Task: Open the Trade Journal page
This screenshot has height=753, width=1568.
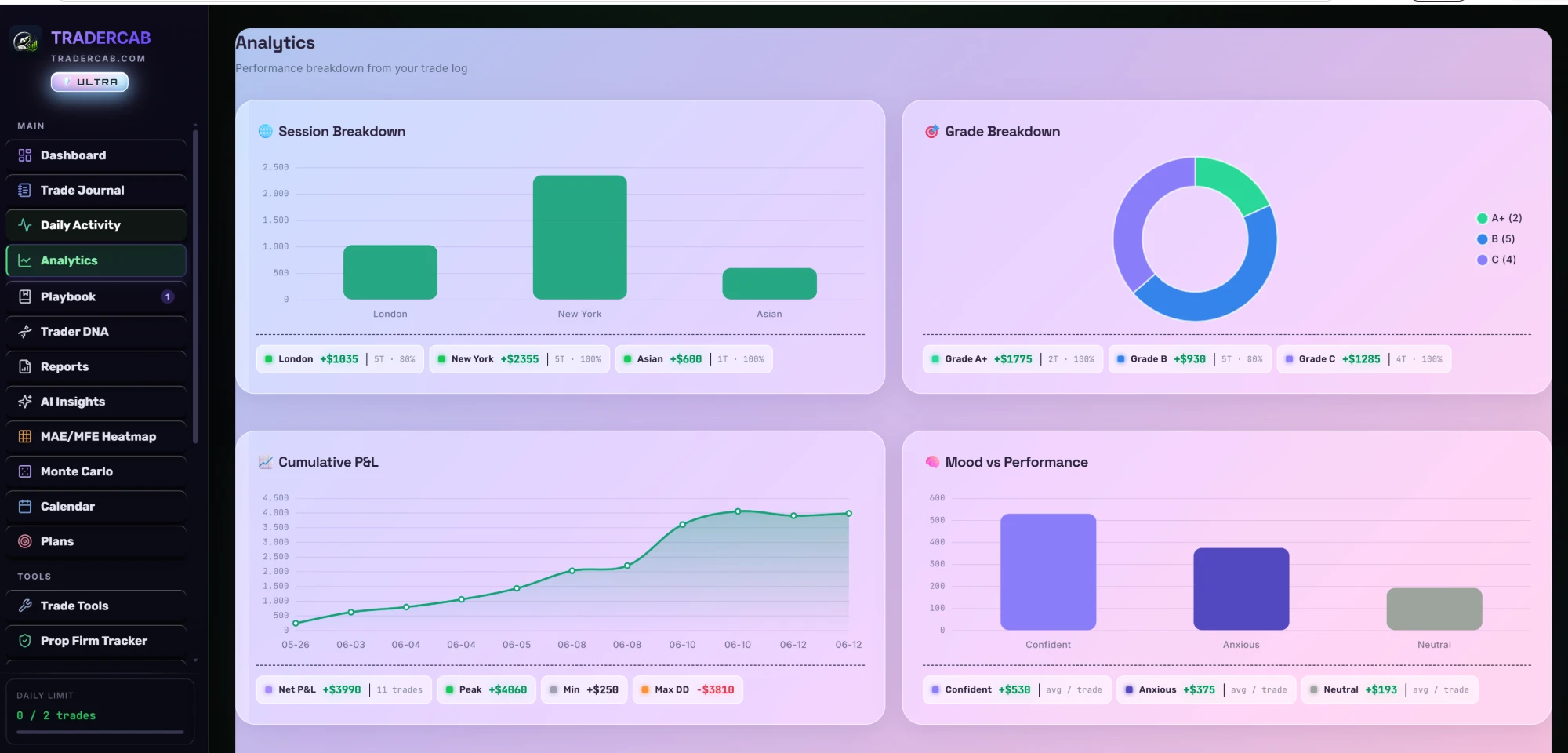Action: (96, 191)
